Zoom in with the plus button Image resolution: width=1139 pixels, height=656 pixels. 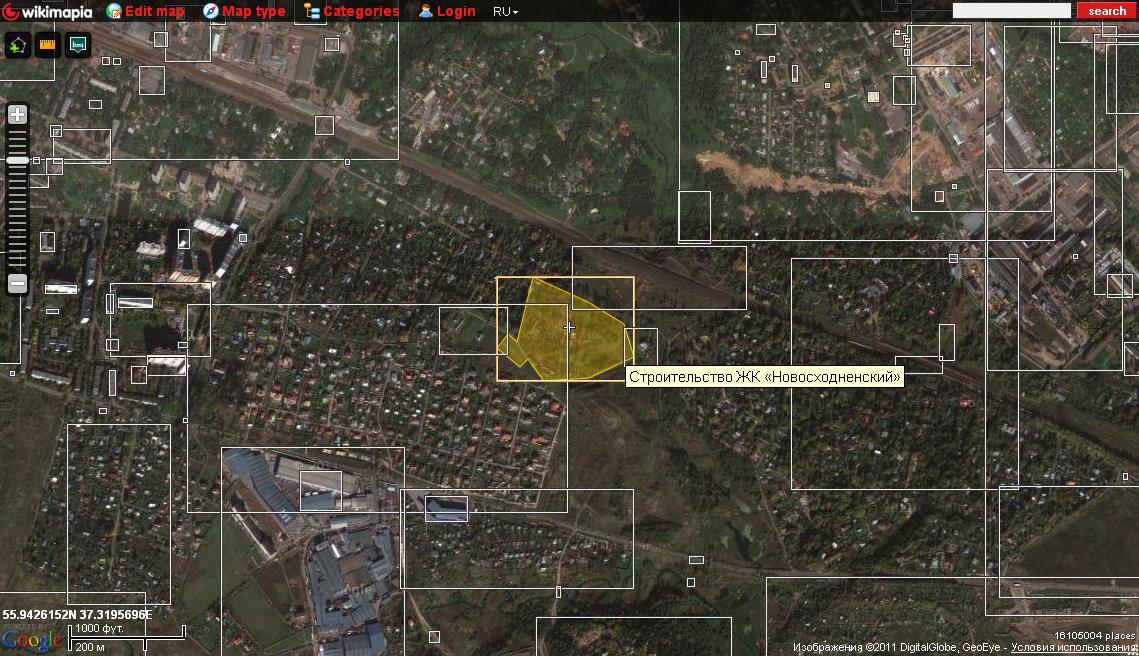pyautogui.click(x=17, y=115)
